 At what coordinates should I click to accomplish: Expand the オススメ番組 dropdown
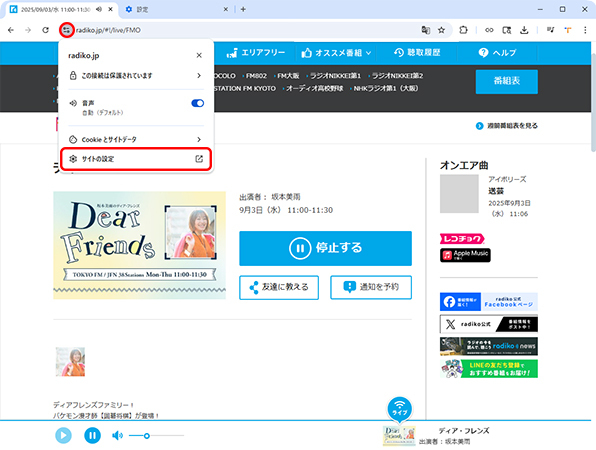click(x=336, y=53)
